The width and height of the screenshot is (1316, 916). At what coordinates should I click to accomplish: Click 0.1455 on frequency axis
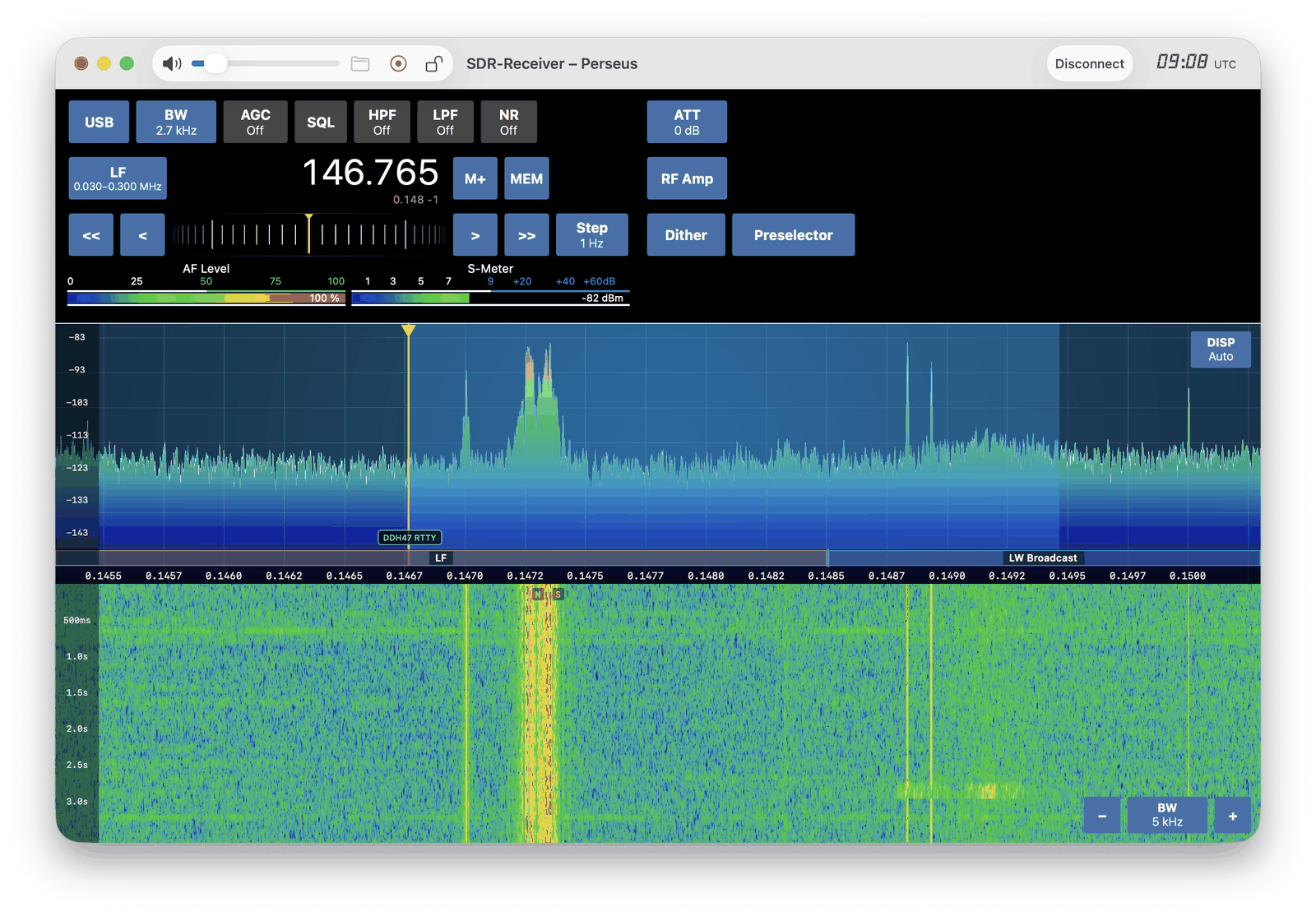(104, 576)
